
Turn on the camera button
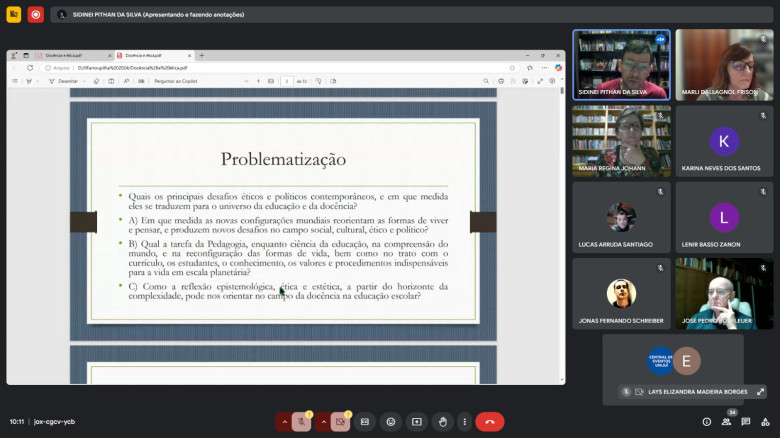(340, 422)
